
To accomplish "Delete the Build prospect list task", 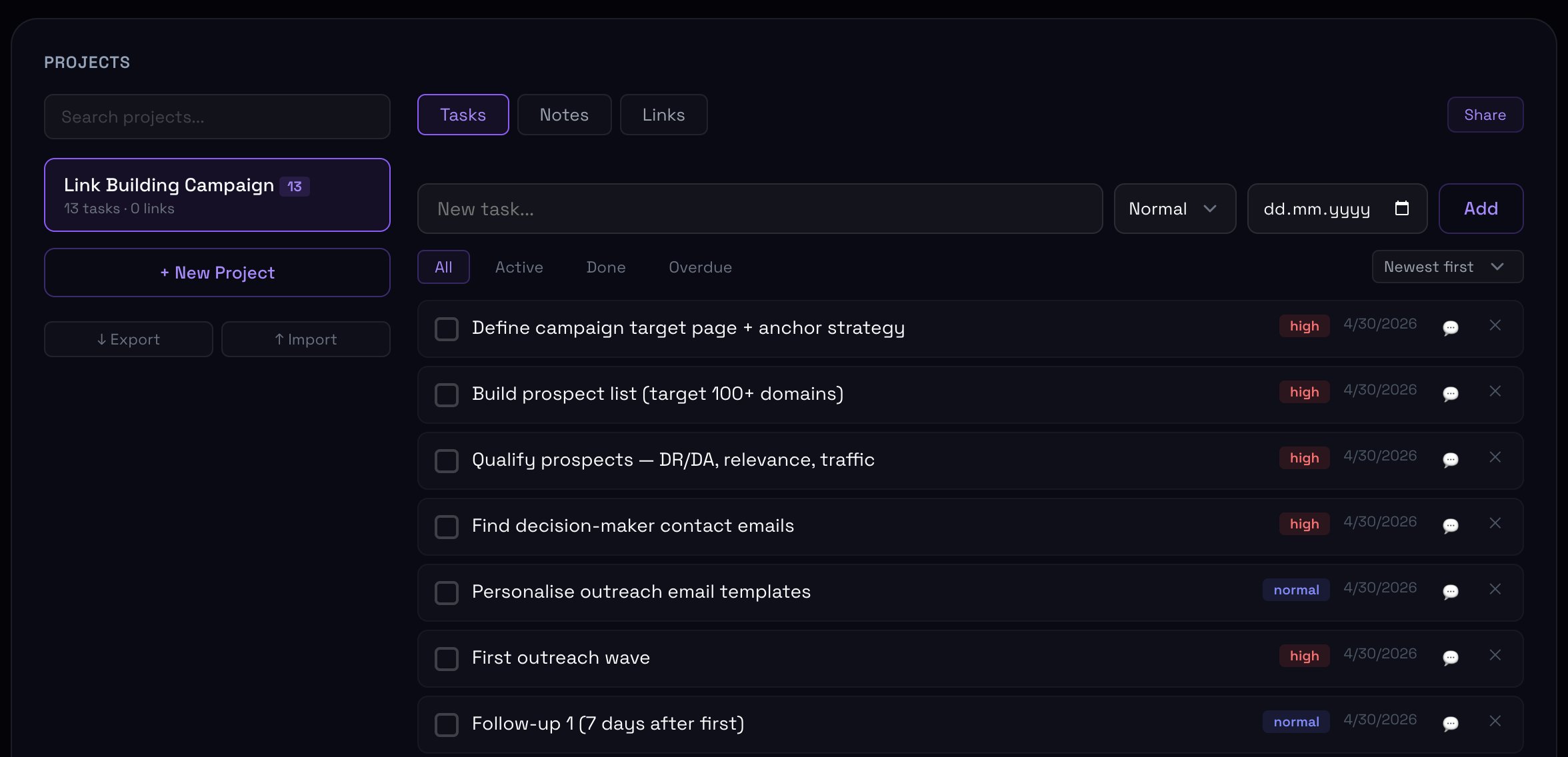I will 1495,391.
